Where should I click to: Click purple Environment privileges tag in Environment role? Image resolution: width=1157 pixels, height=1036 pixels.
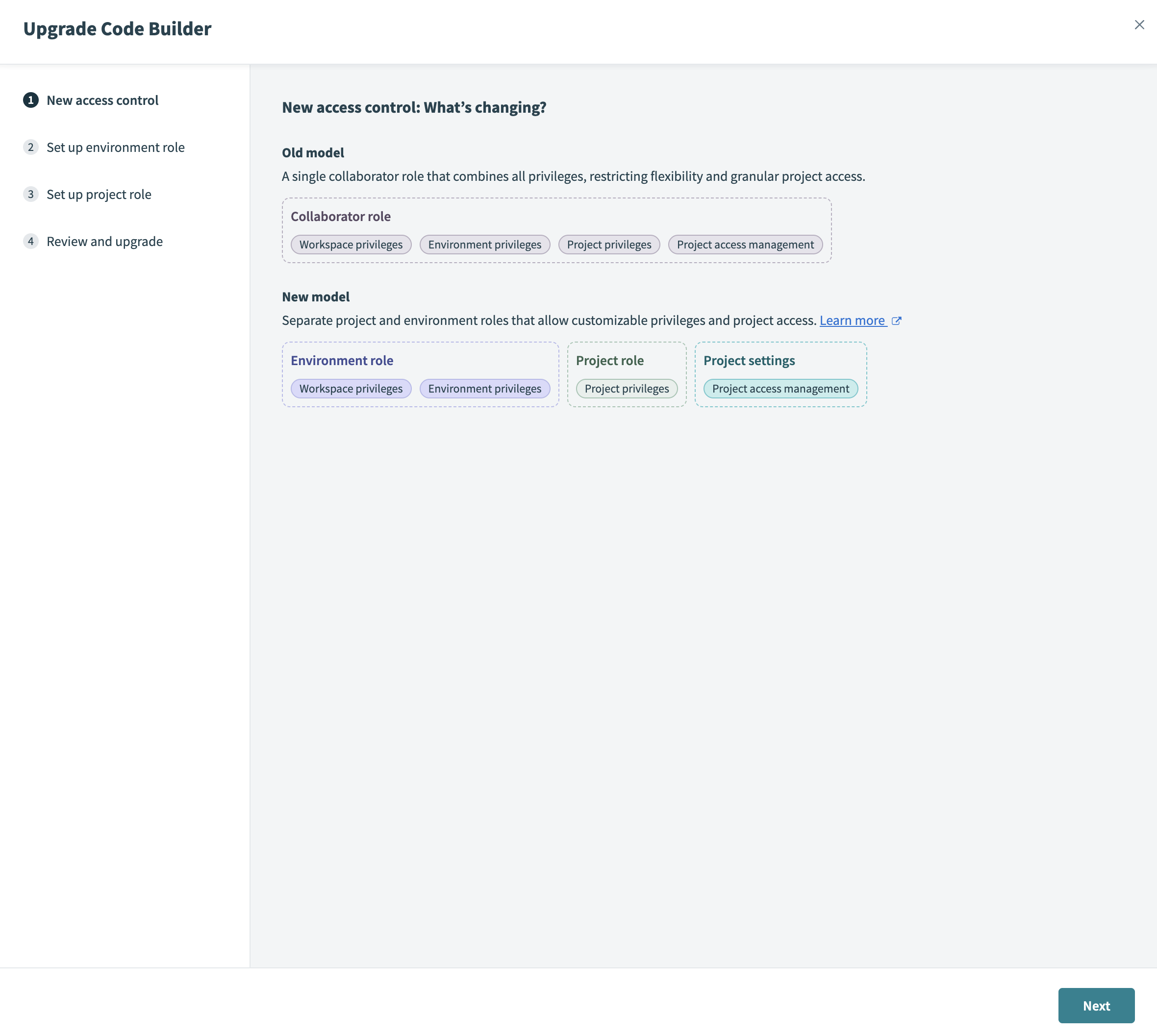(484, 388)
